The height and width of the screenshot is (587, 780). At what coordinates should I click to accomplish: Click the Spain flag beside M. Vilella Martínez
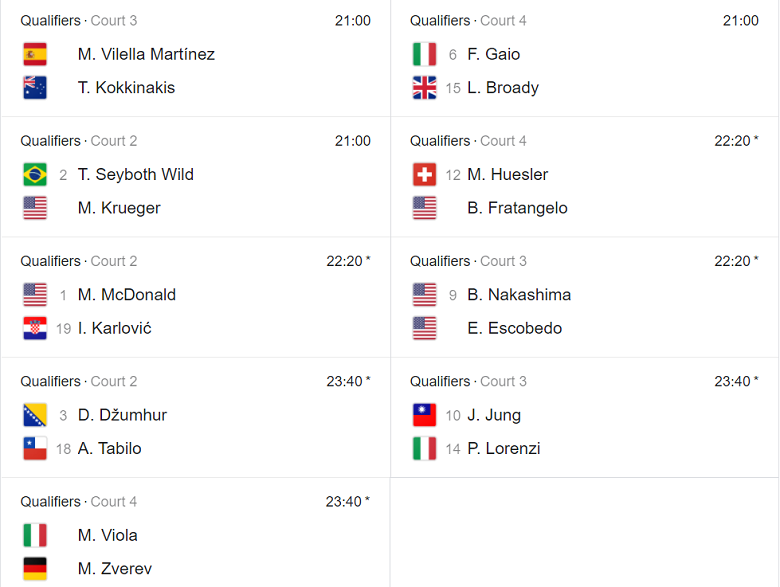point(35,54)
